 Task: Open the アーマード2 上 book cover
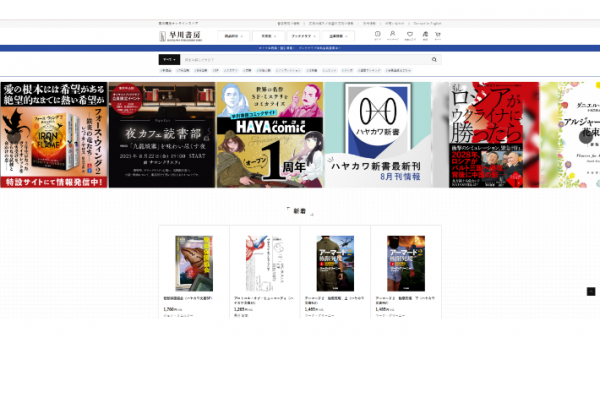tap(335, 263)
